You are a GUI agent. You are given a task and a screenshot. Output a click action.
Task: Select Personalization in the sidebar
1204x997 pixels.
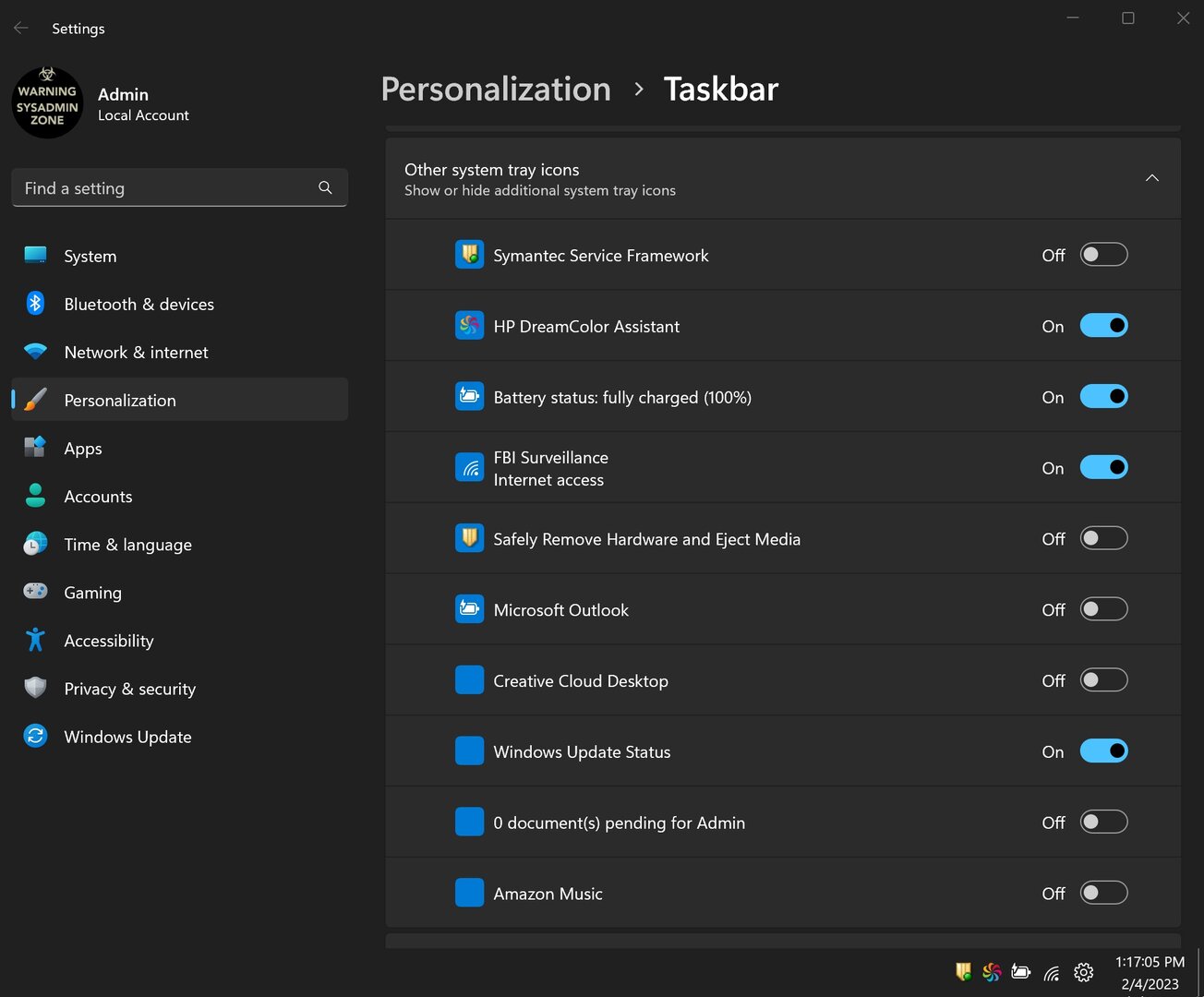180,400
